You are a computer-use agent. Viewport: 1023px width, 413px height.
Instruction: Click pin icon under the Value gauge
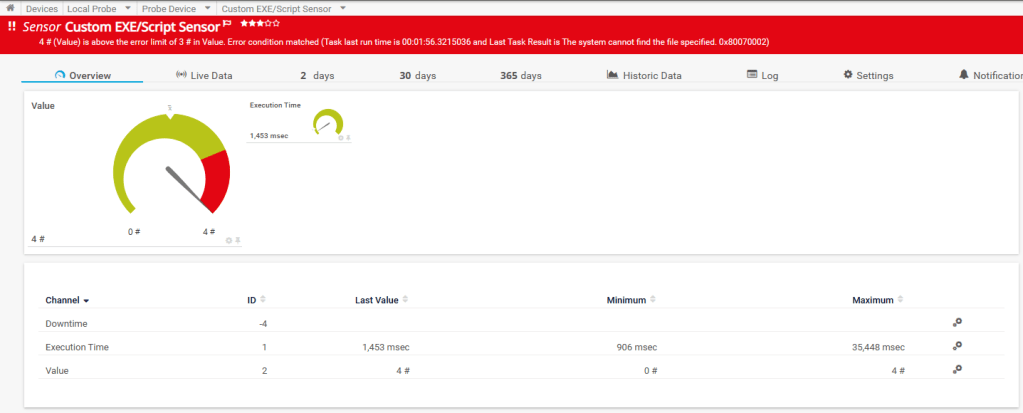[x=238, y=240]
